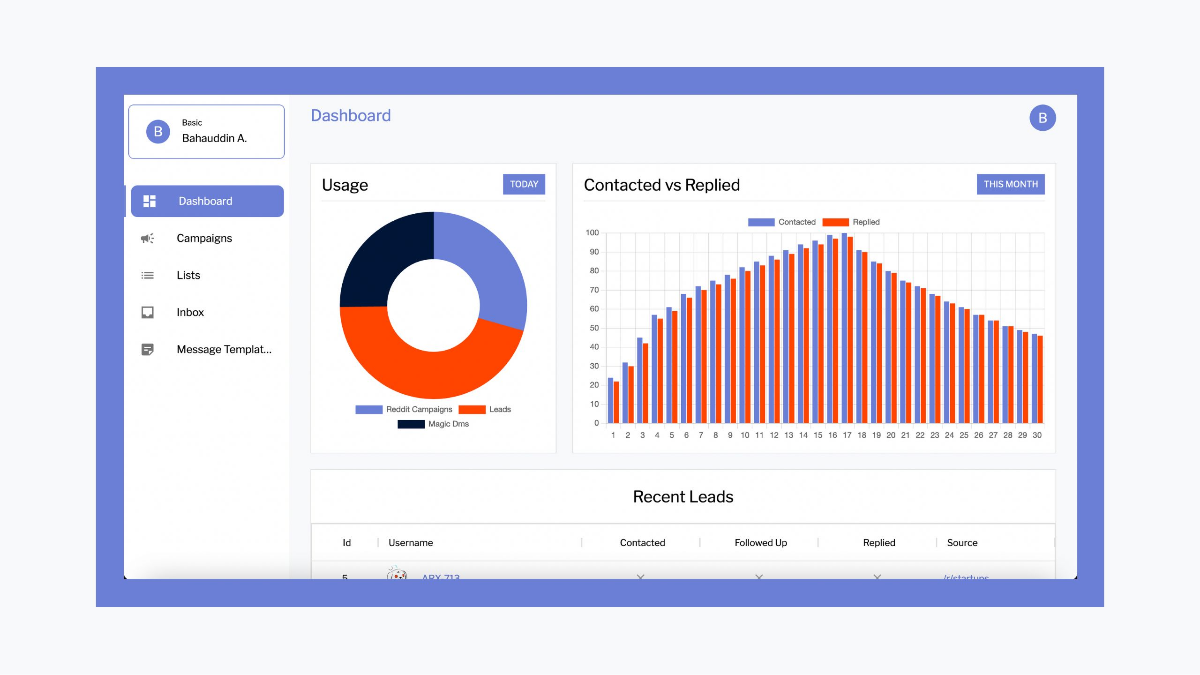Open the Inbox menu item

pyautogui.click(x=190, y=312)
